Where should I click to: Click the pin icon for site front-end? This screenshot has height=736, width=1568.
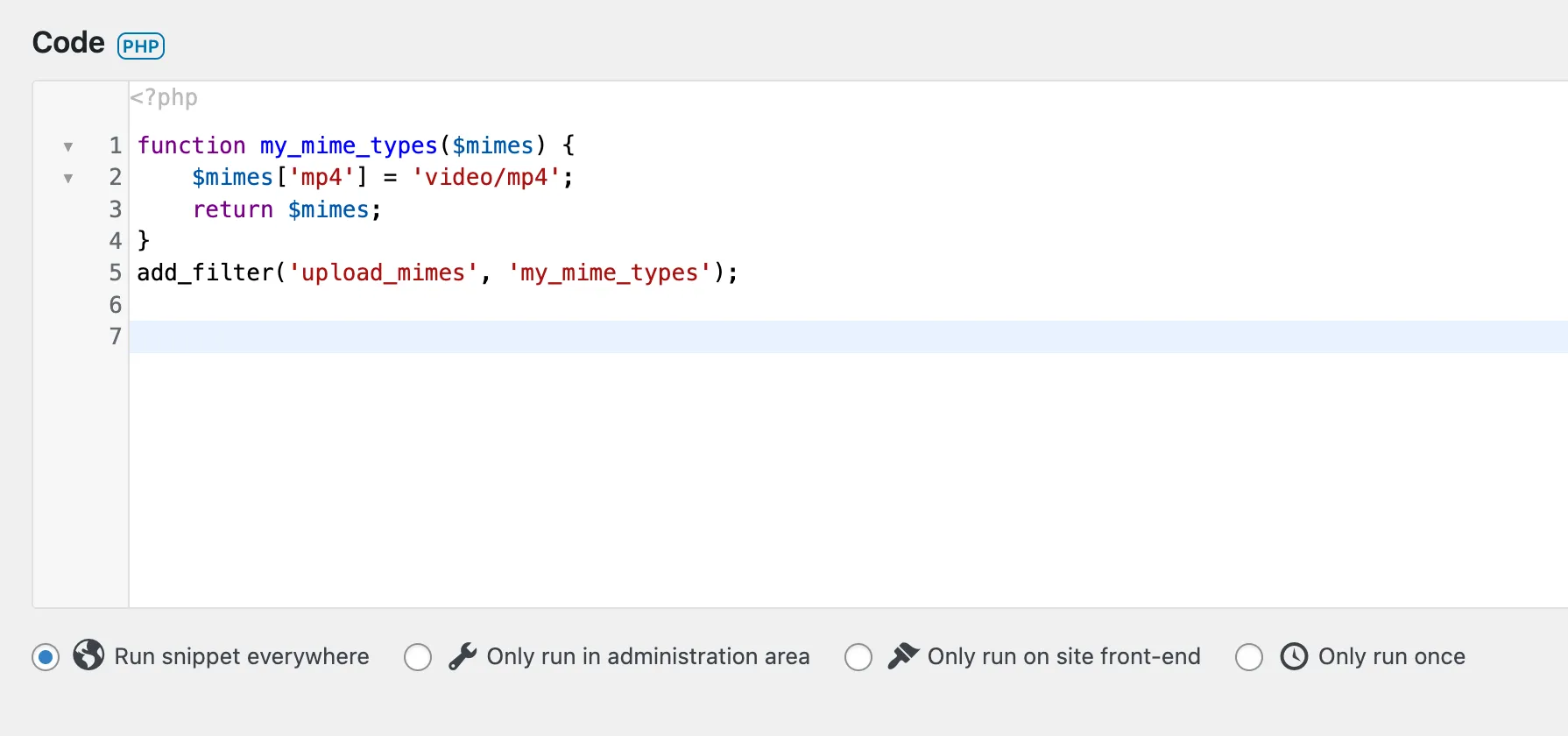(903, 655)
